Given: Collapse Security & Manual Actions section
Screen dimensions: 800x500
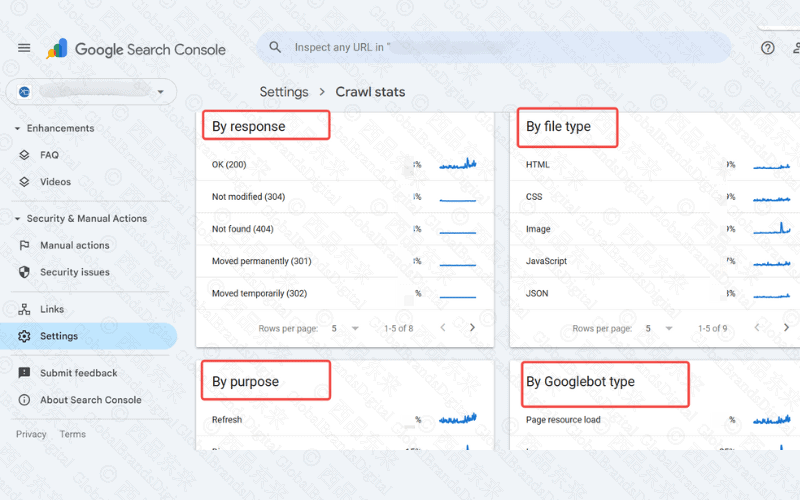Looking at the screenshot, I should pyautogui.click(x=17, y=218).
